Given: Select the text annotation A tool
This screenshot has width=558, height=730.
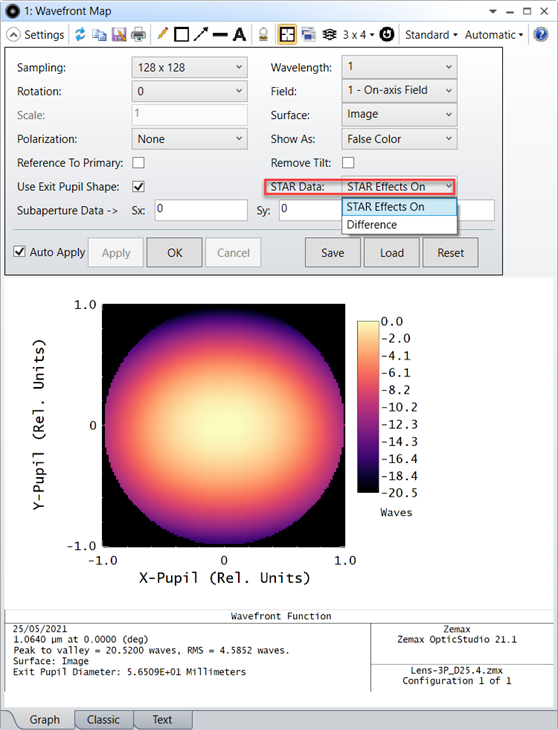Looking at the screenshot, I should (239, 34).
